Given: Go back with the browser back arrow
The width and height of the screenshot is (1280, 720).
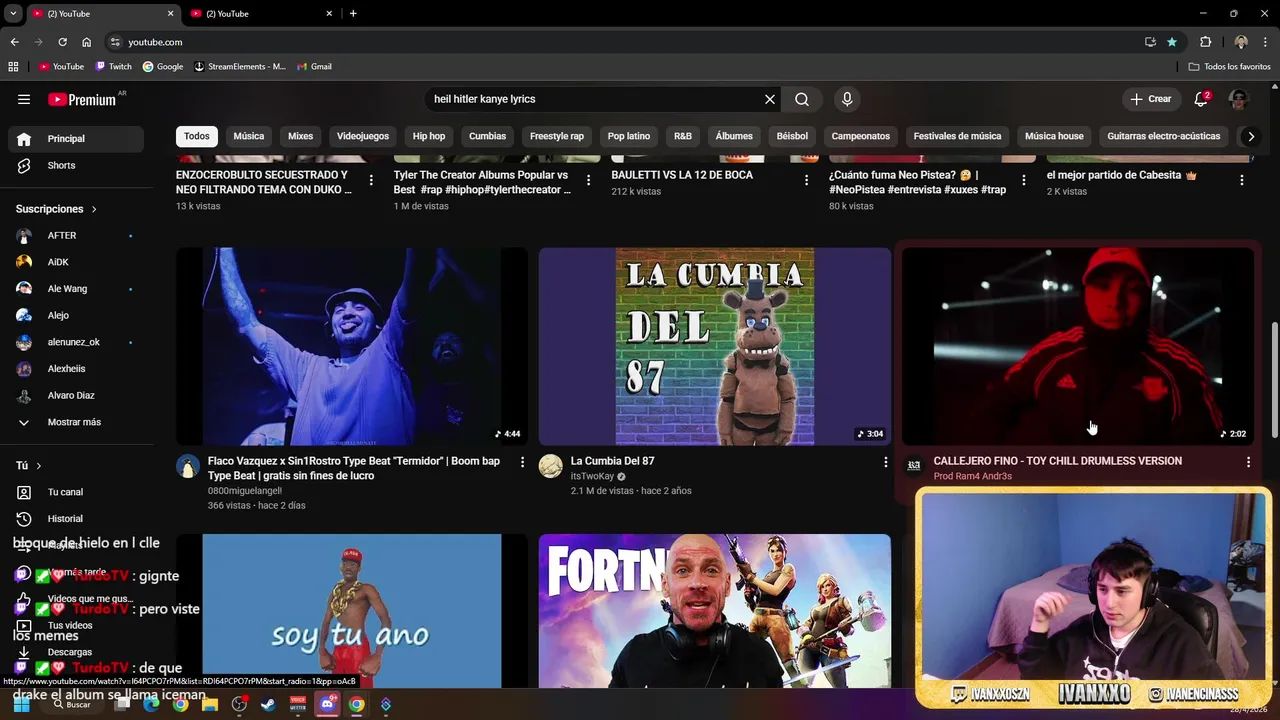Looking at the screenshot, I should tap(14, 42).
